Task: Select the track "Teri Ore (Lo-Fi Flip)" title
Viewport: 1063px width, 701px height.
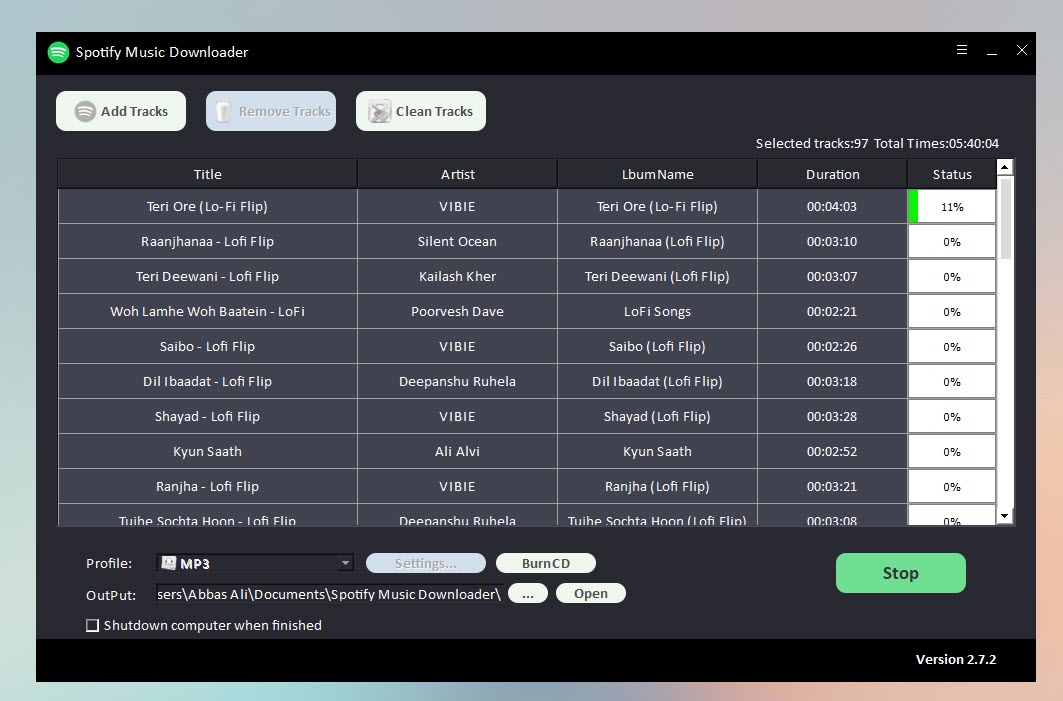Action: (207, 207)
